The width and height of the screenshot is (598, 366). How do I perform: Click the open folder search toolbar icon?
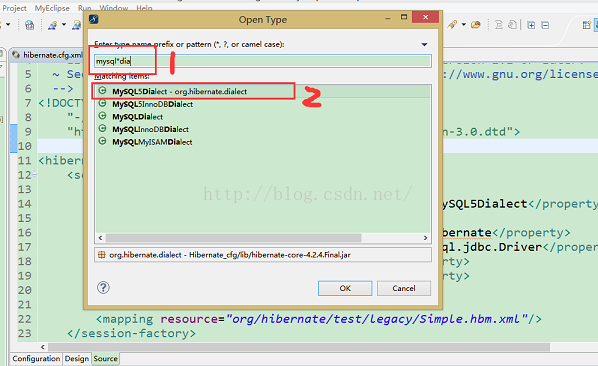476,25
